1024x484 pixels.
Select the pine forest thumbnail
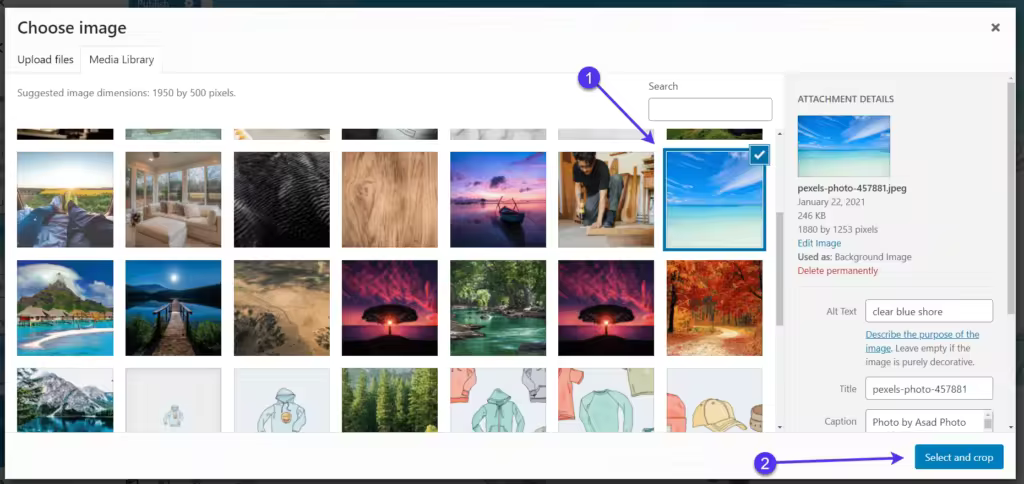pyautogui.click(x=390, y=400)
